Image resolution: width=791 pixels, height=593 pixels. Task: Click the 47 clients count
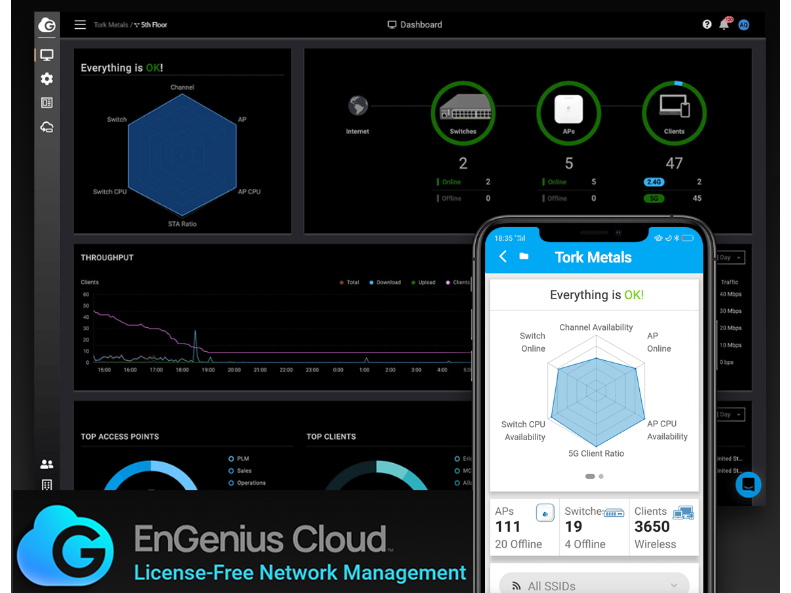pyautogui.click(x=674, y=163)
